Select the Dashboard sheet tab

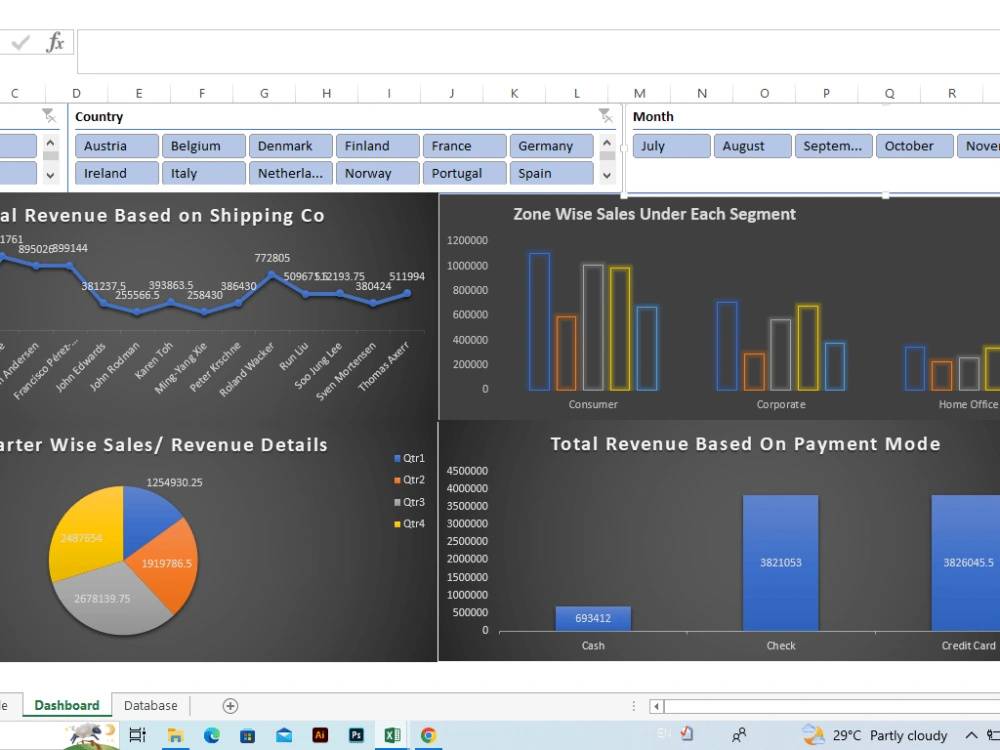(66, 705)
